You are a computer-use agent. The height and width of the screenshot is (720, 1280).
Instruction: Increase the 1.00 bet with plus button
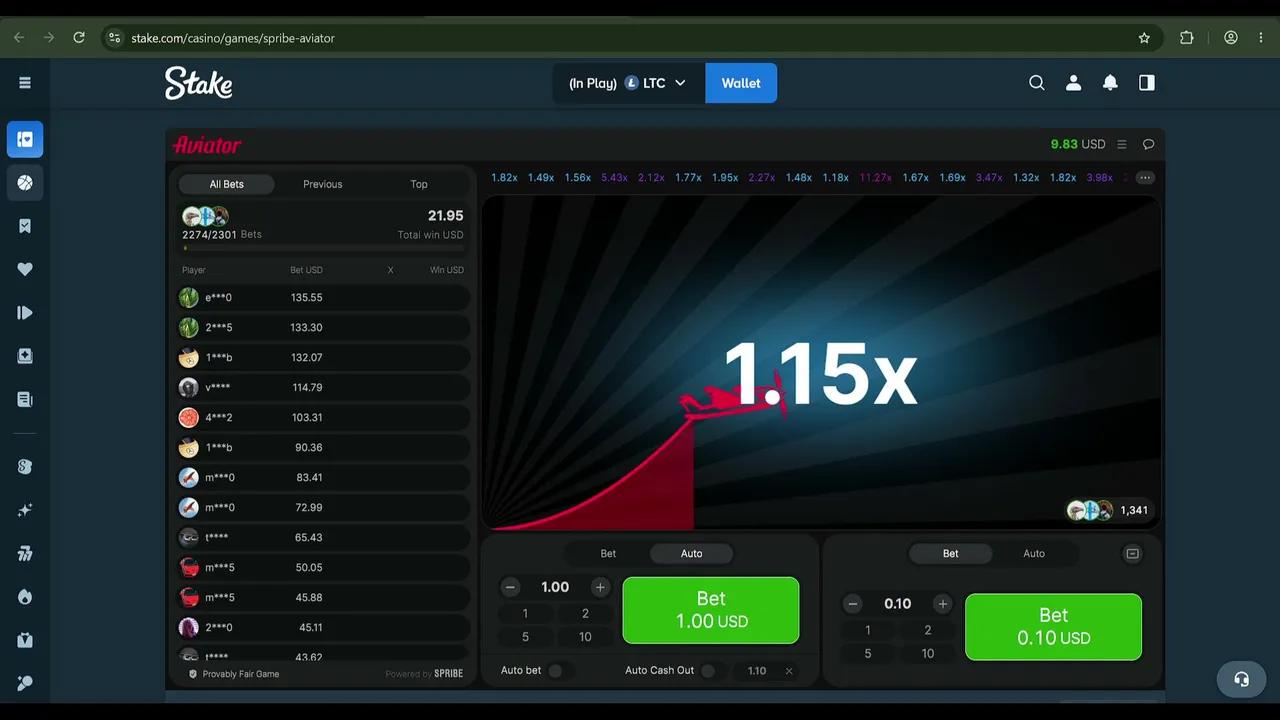pos(600,588)
